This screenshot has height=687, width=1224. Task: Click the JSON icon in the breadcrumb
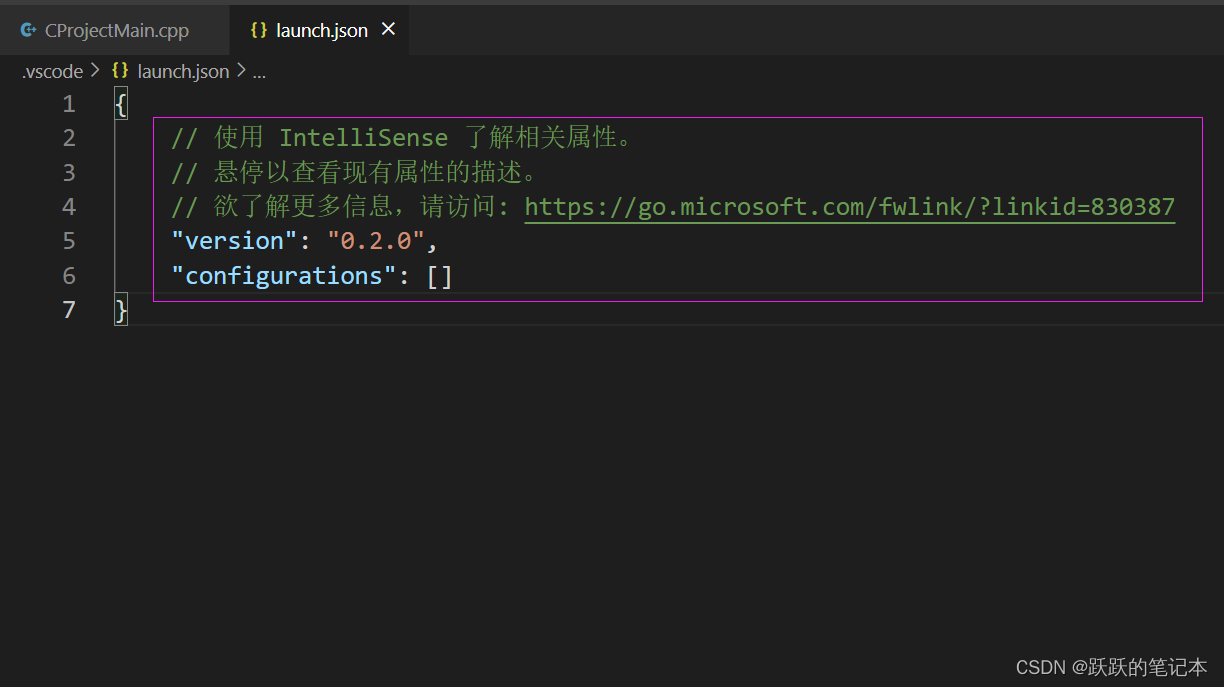click(x=121, y=71)
